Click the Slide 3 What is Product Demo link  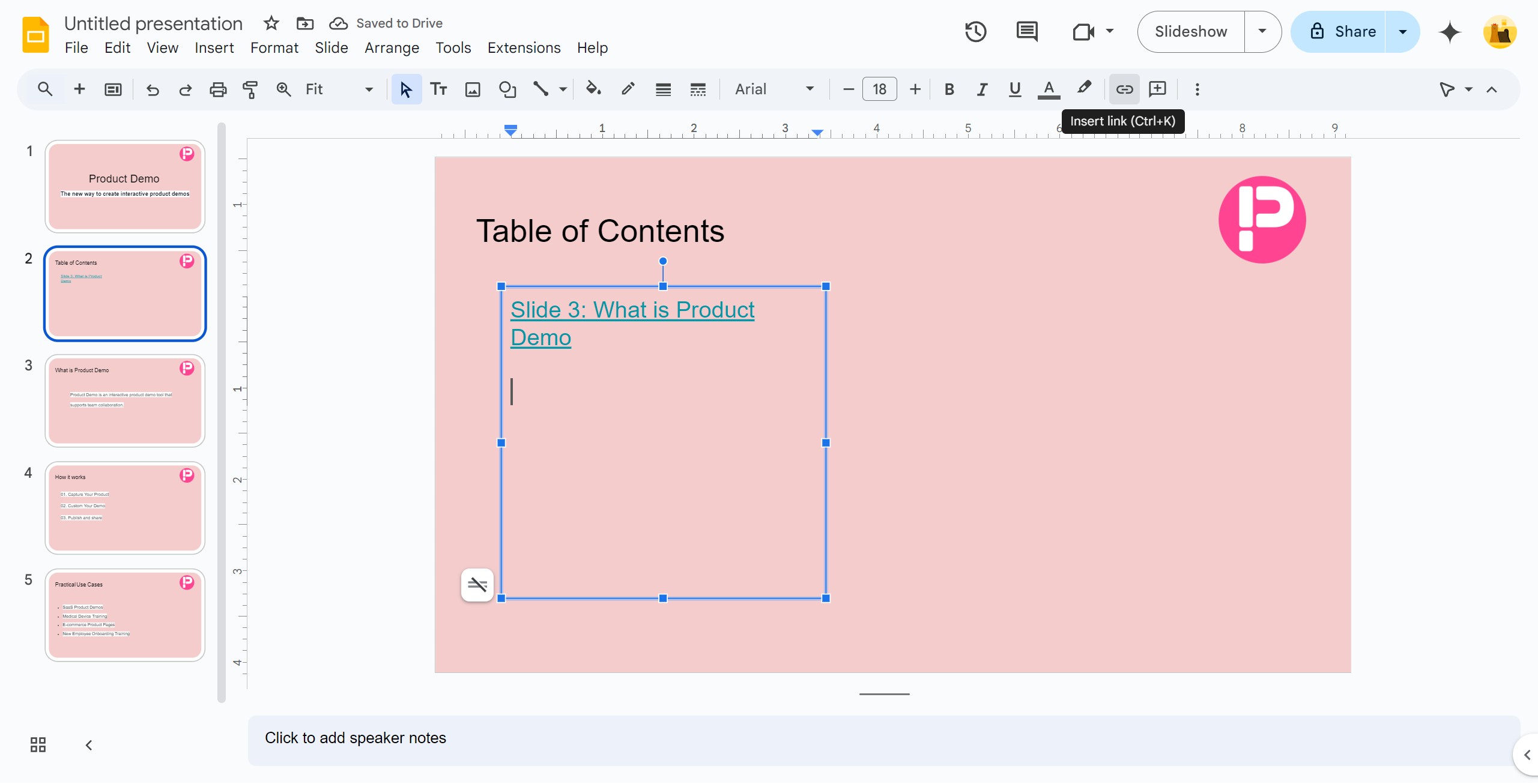coord(632,324)
